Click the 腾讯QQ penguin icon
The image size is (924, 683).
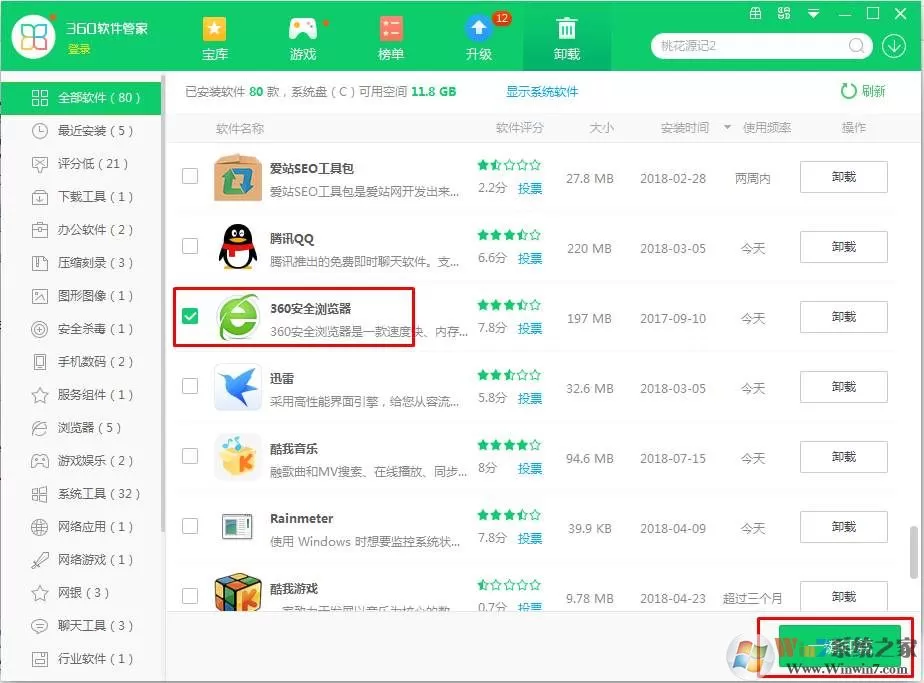tap(237, 247)
